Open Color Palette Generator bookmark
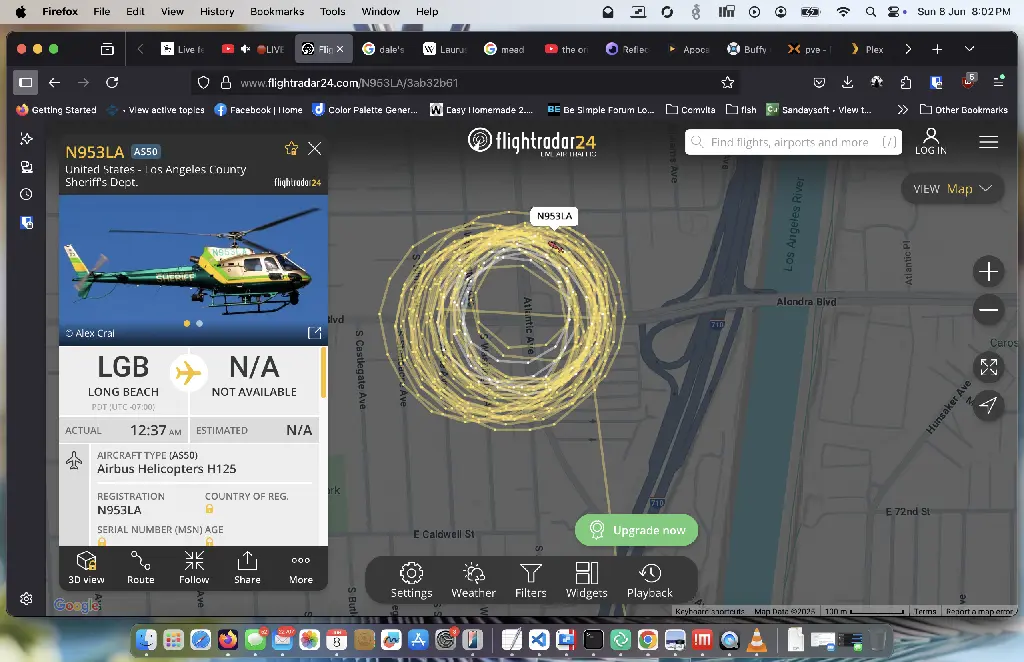Image resolution: width=1024 pixels, height=662 pixels. point(365,110)
